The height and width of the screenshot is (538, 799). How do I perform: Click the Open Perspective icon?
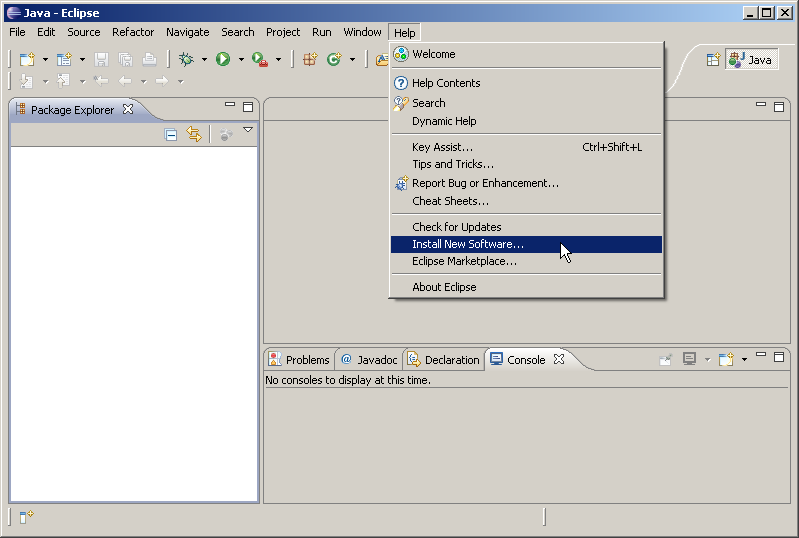[x=713, y=60]
